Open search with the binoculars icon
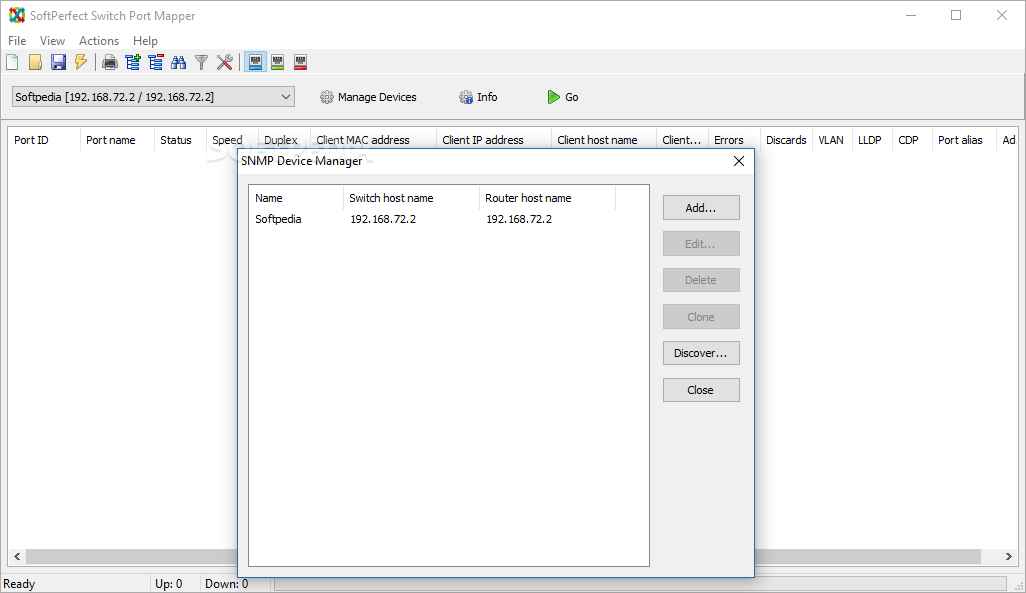 coord(179,63)
